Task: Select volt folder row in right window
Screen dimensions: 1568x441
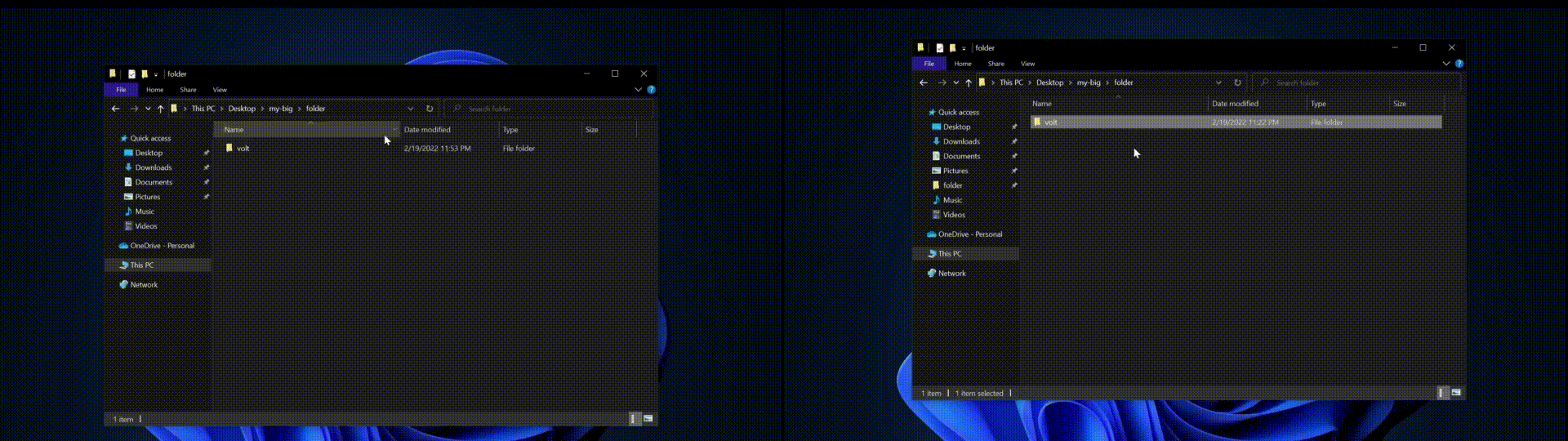Action: [1236, 122]
